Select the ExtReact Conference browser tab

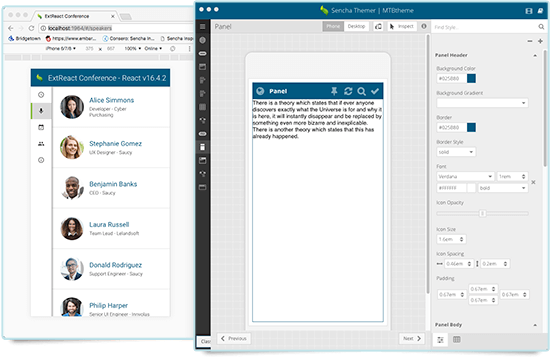pos(74,16)
